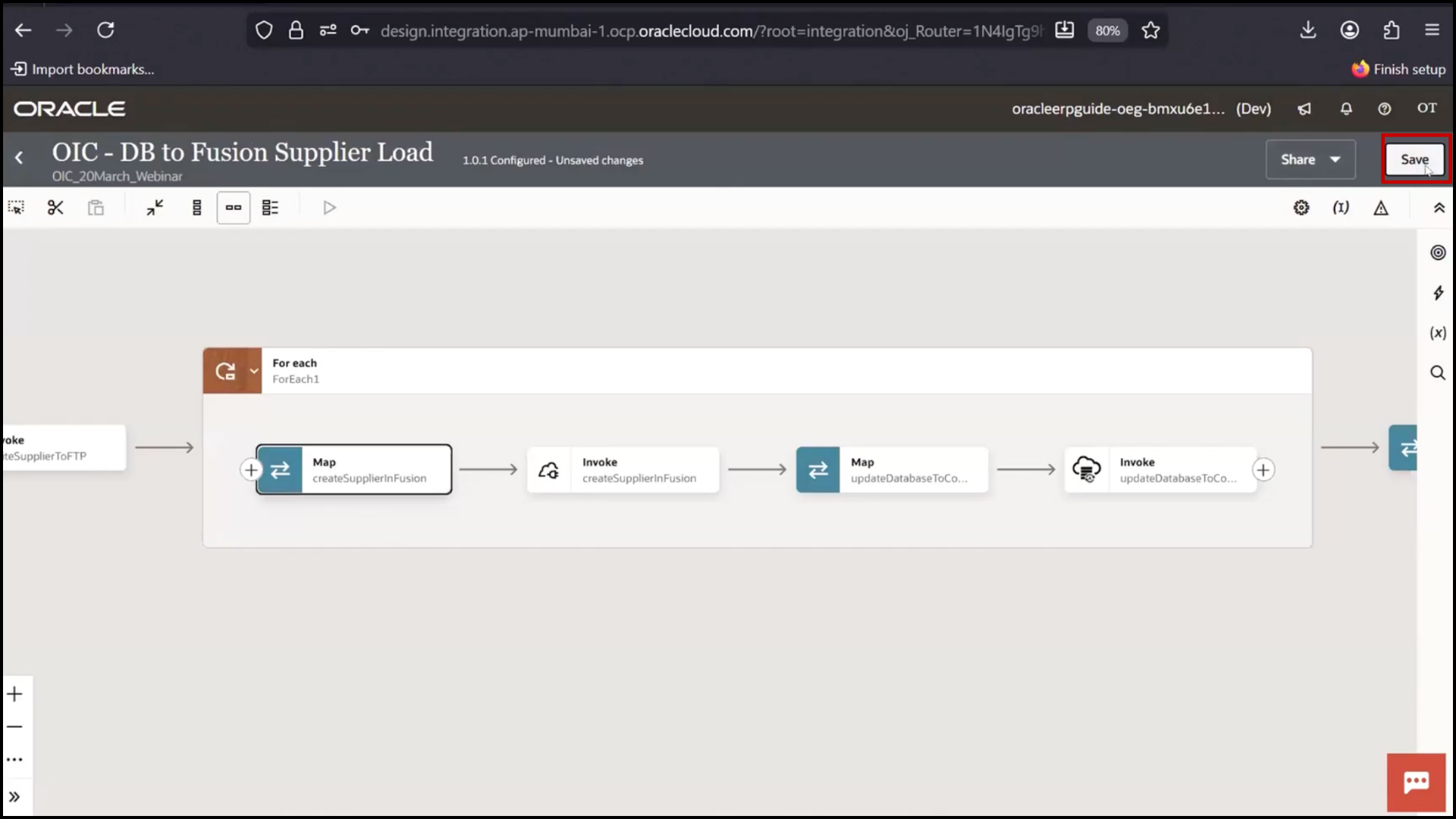
Task: Click the Cut scissors icon
Action: click(55, 208)
